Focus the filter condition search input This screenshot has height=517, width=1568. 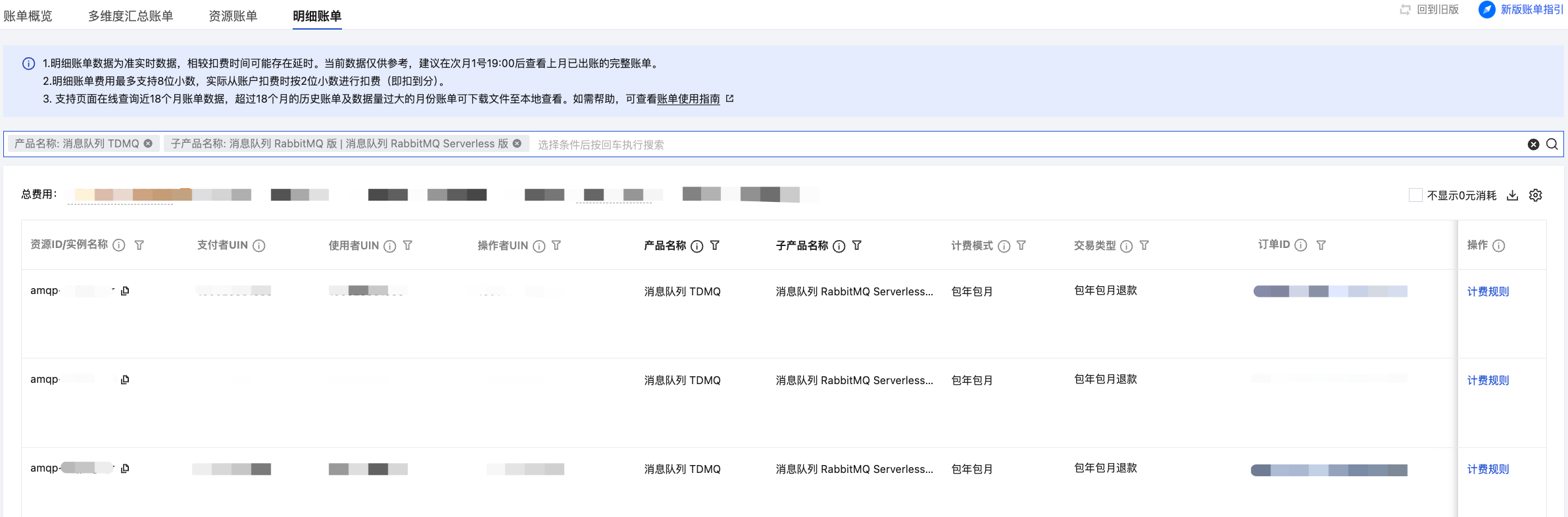point(1026,144)
